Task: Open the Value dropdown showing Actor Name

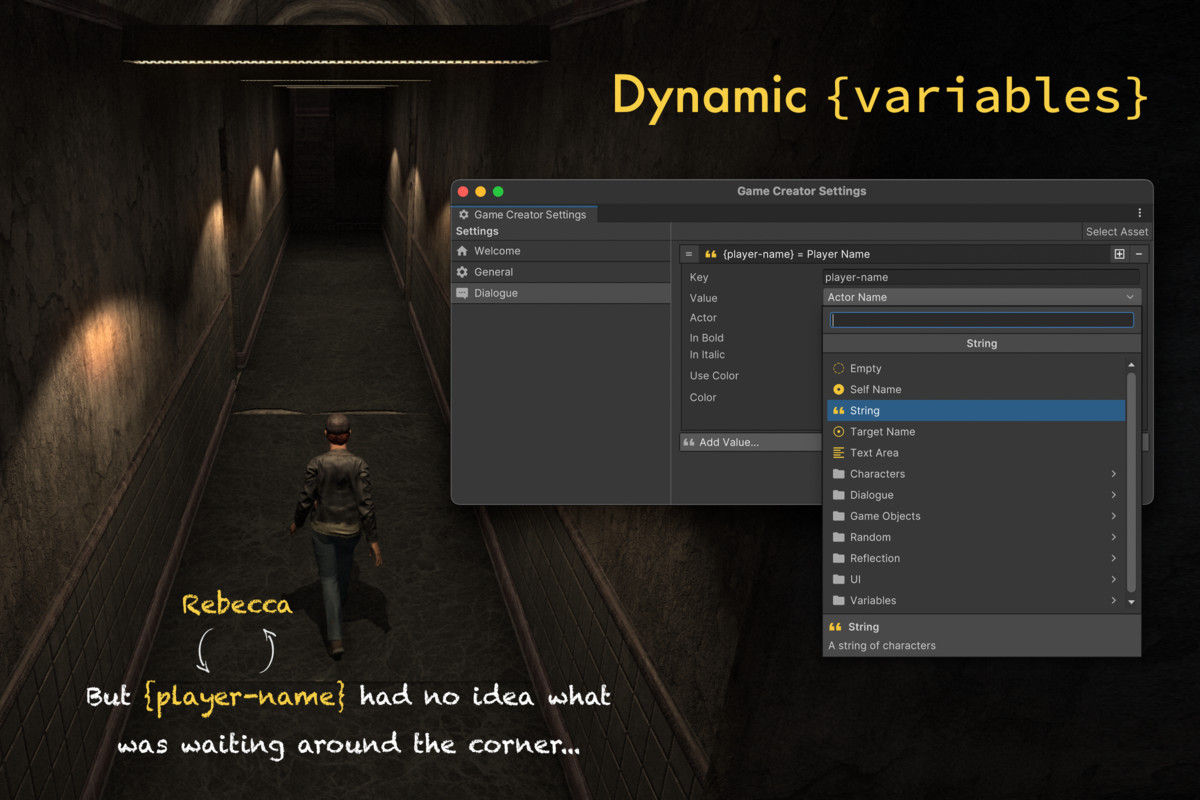Action: click(x=981, y=297)
